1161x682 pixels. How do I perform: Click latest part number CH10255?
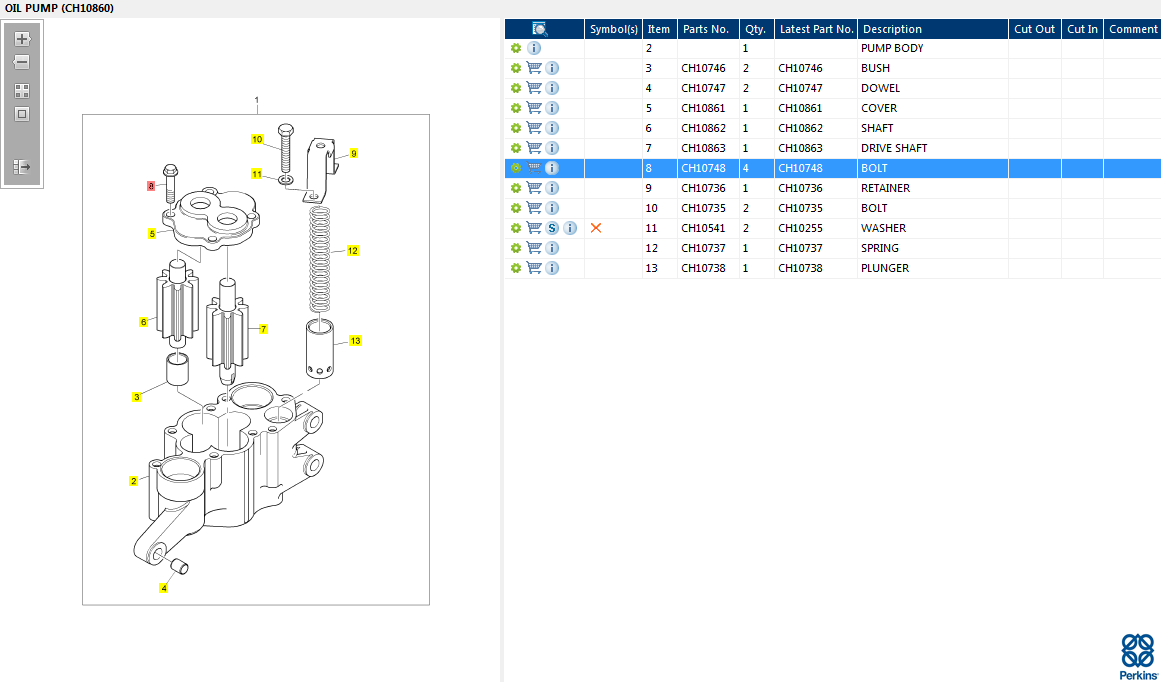pyautogui.click(x=800, y=228)
